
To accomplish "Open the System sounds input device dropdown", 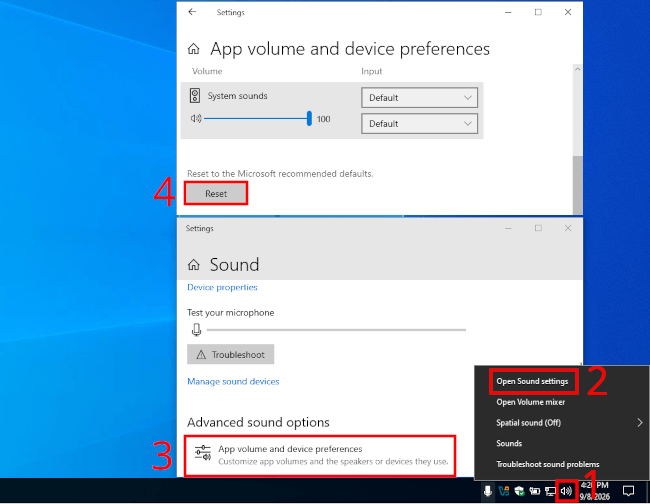I will point(419,124).
